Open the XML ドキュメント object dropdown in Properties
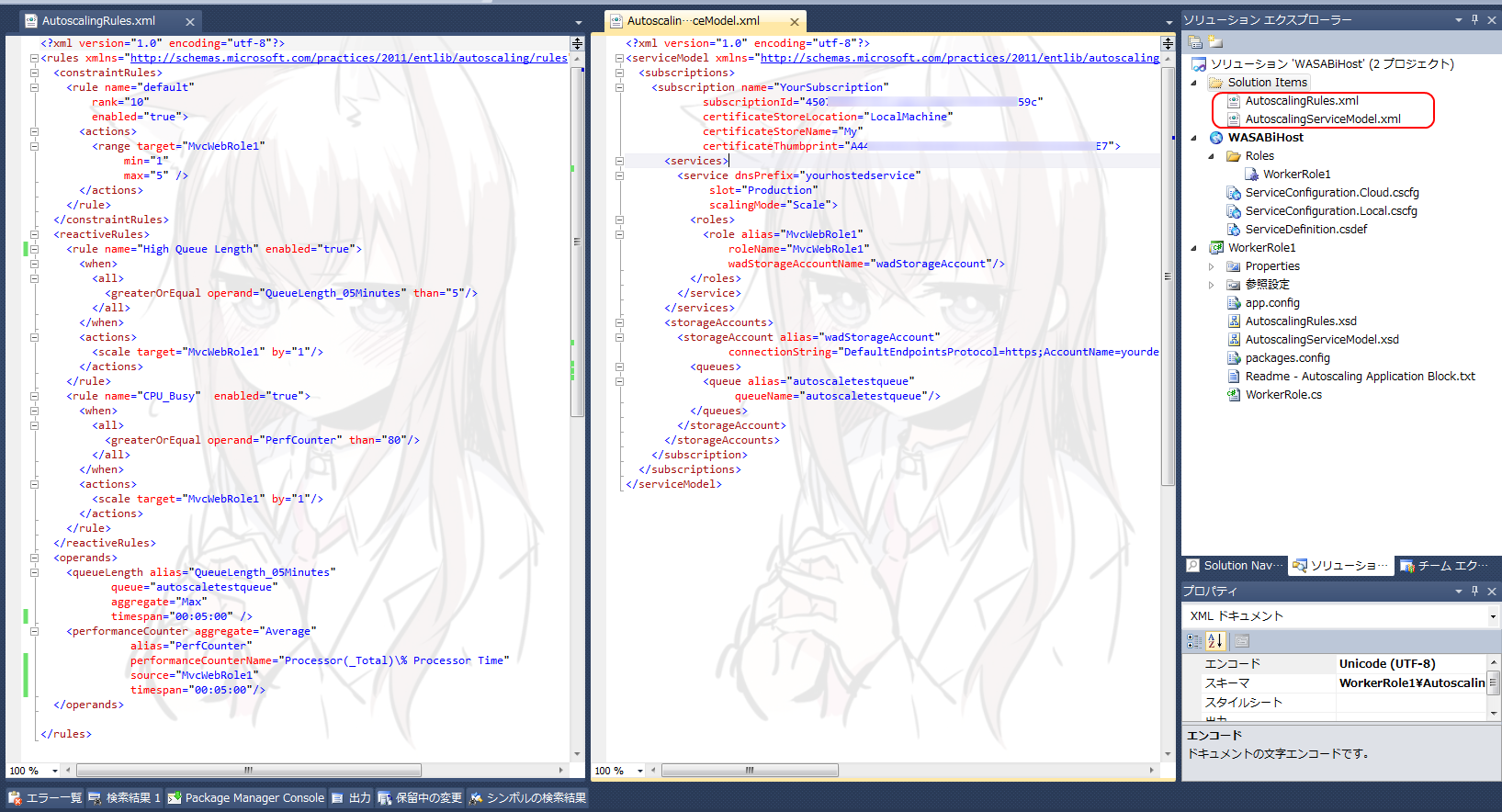 (x=1493, y=616)
